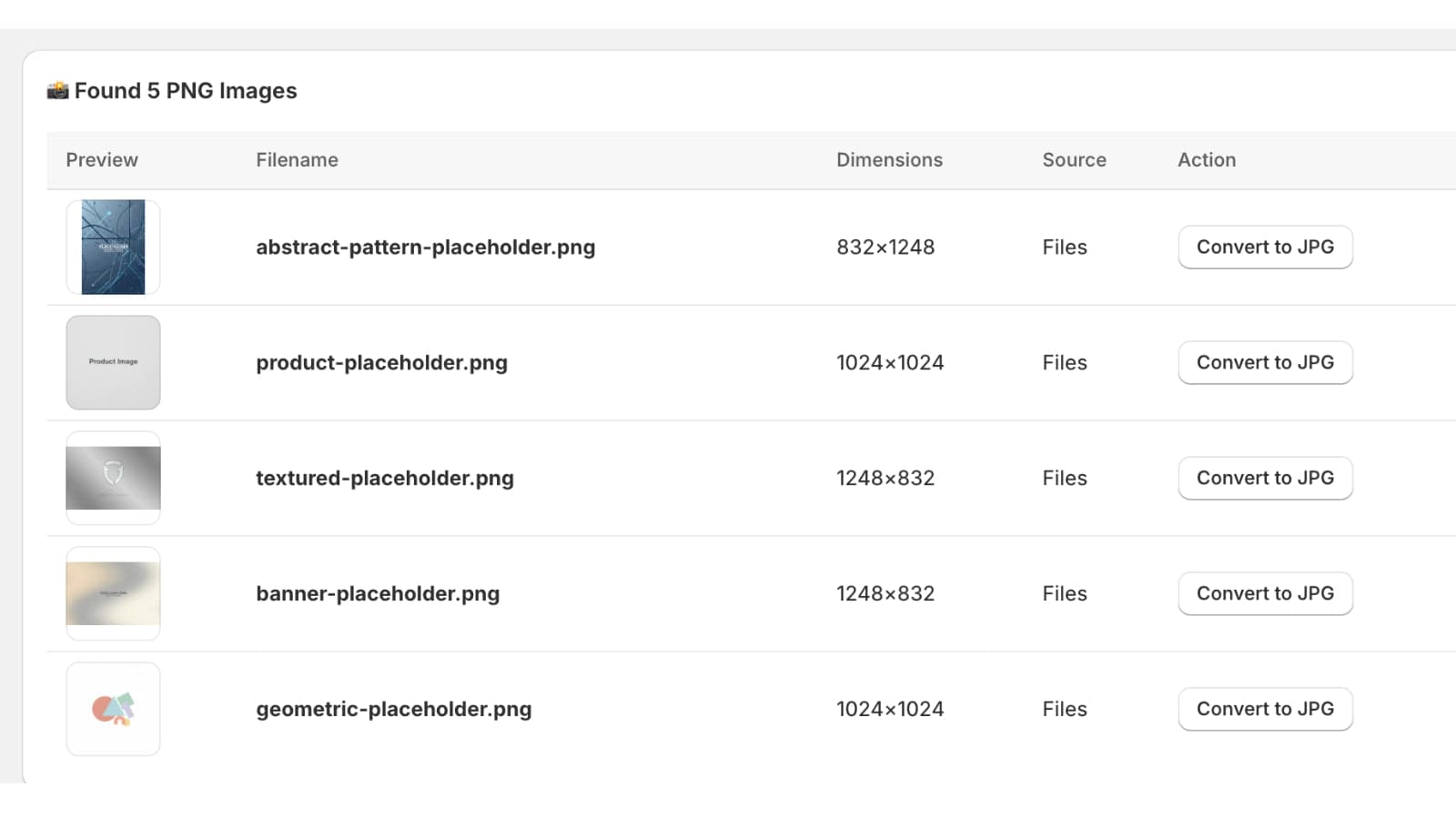Convert banner-placeholder.png to JPG
The image size is (1456, 819).
point(1265,593)
